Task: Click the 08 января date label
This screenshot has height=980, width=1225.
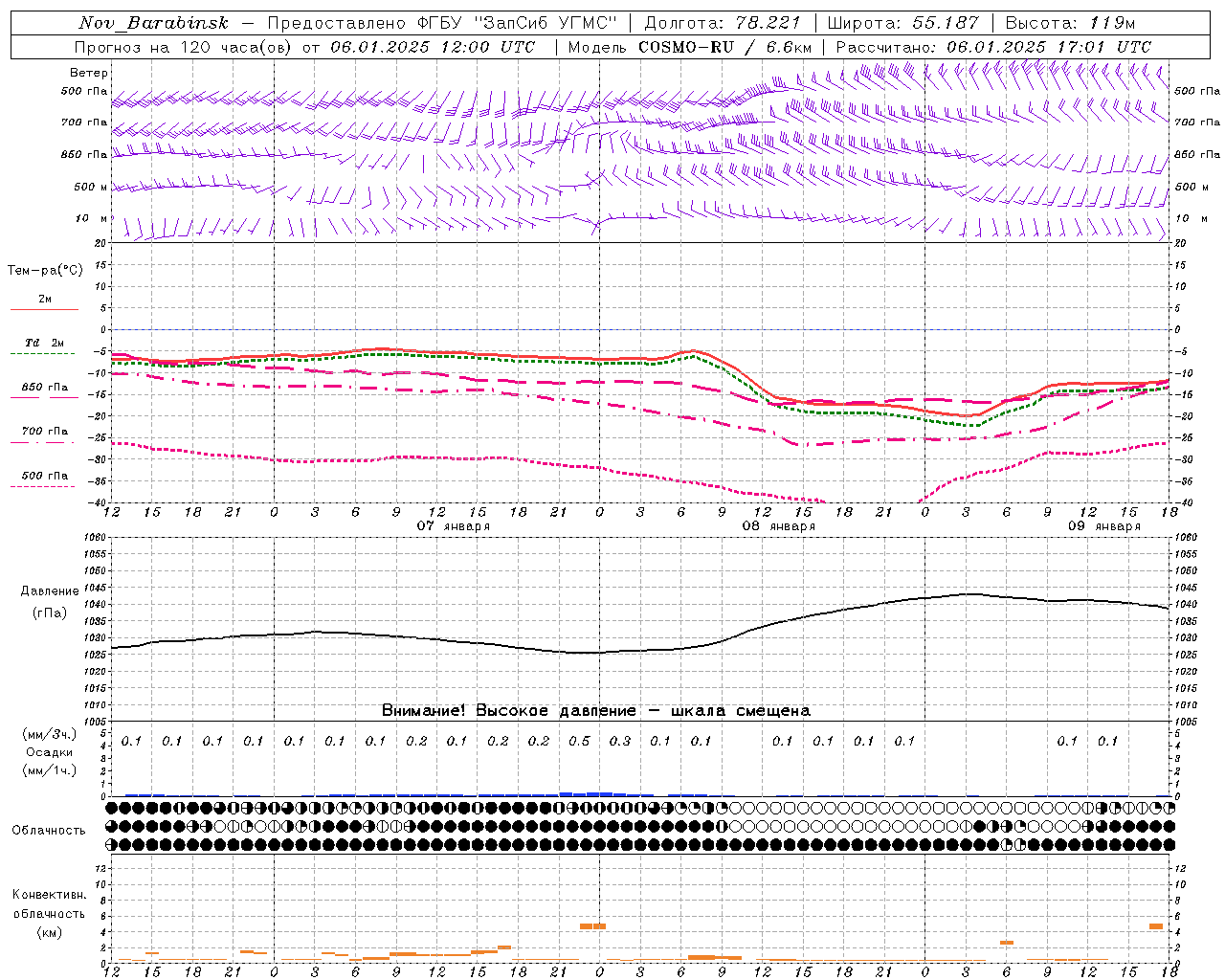Action: point(779,526)
